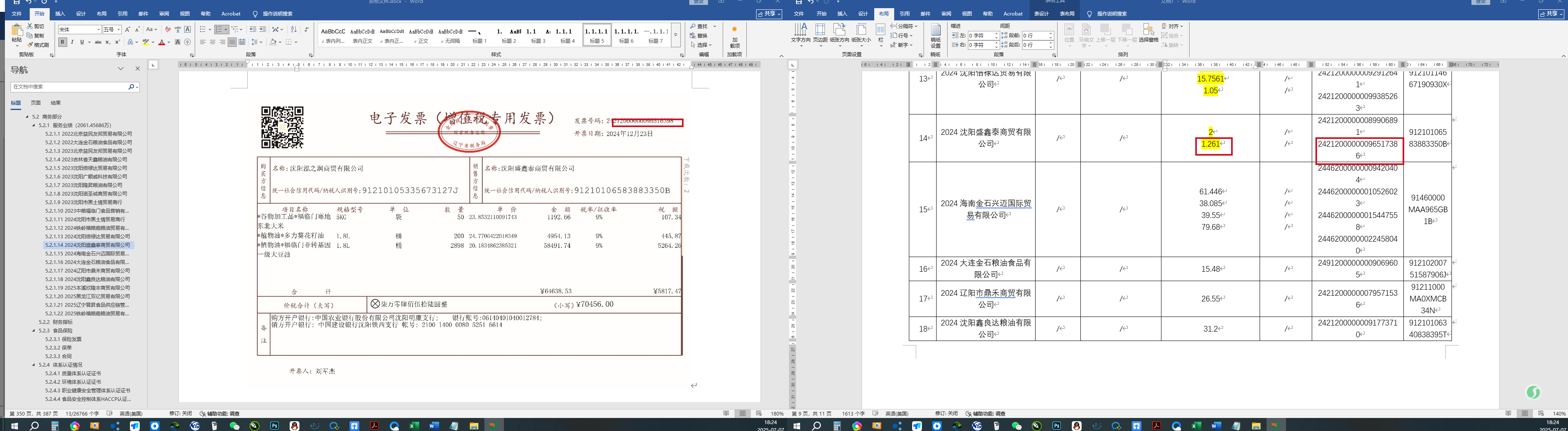The image size is (1568, 431).
Task: Open Text Direction in right Word window
Action: [800, 33]
